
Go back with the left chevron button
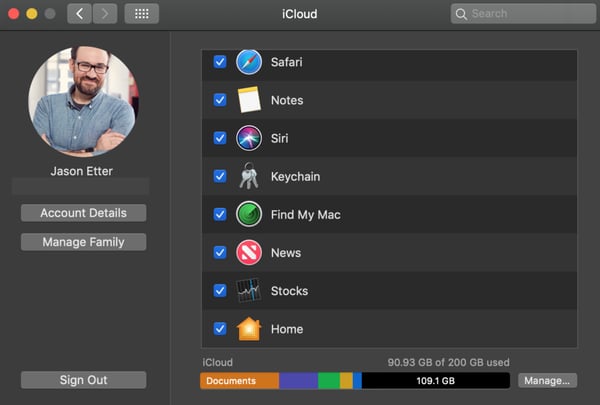(x=79, y=14)
